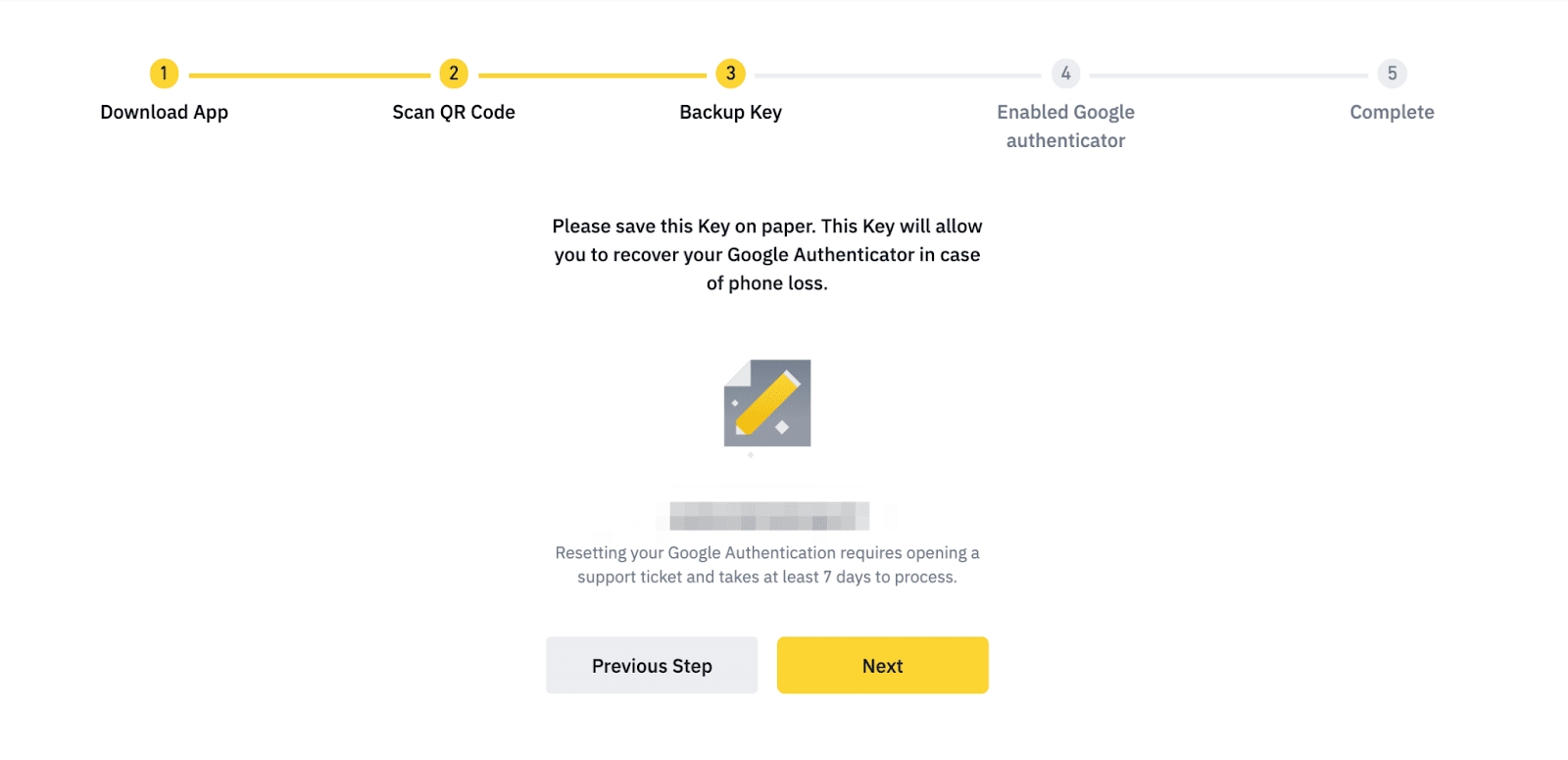The image size is (1568, 760).
Task: Click the step 1 circle icon
Action: coord(164,74)
